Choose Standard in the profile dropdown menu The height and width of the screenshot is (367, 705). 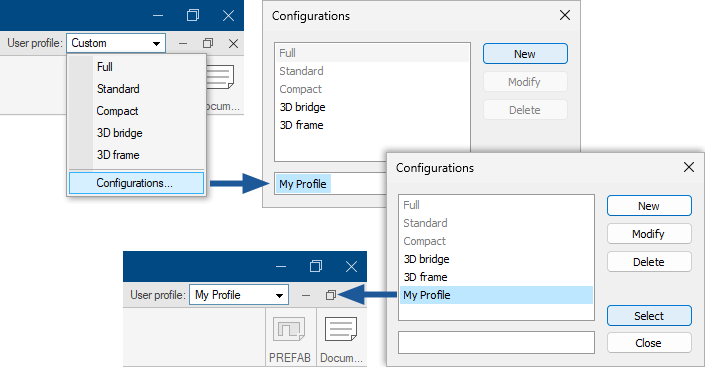(137, 89)
